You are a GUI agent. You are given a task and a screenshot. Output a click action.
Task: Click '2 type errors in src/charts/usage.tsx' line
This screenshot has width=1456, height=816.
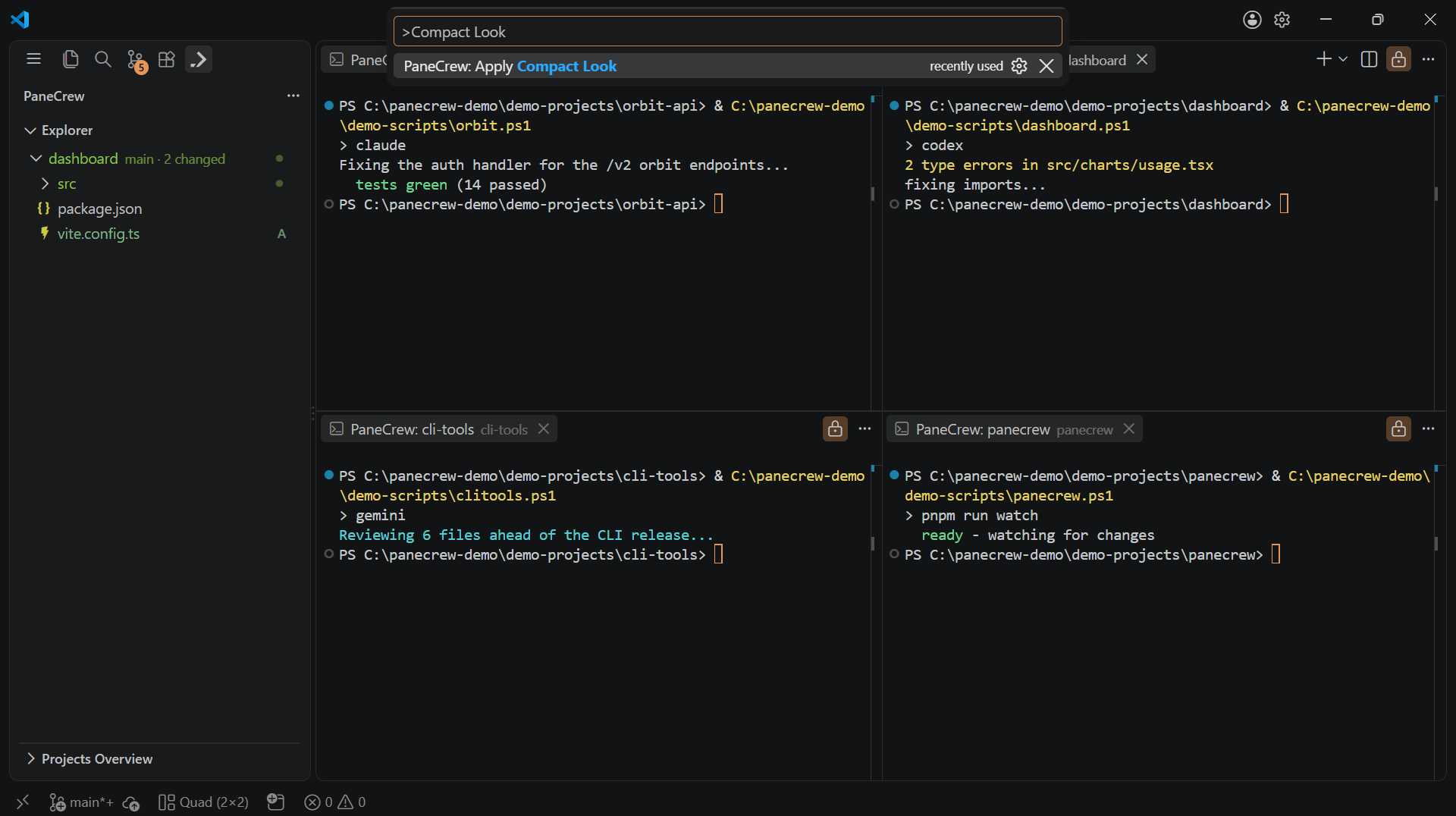1059,165
